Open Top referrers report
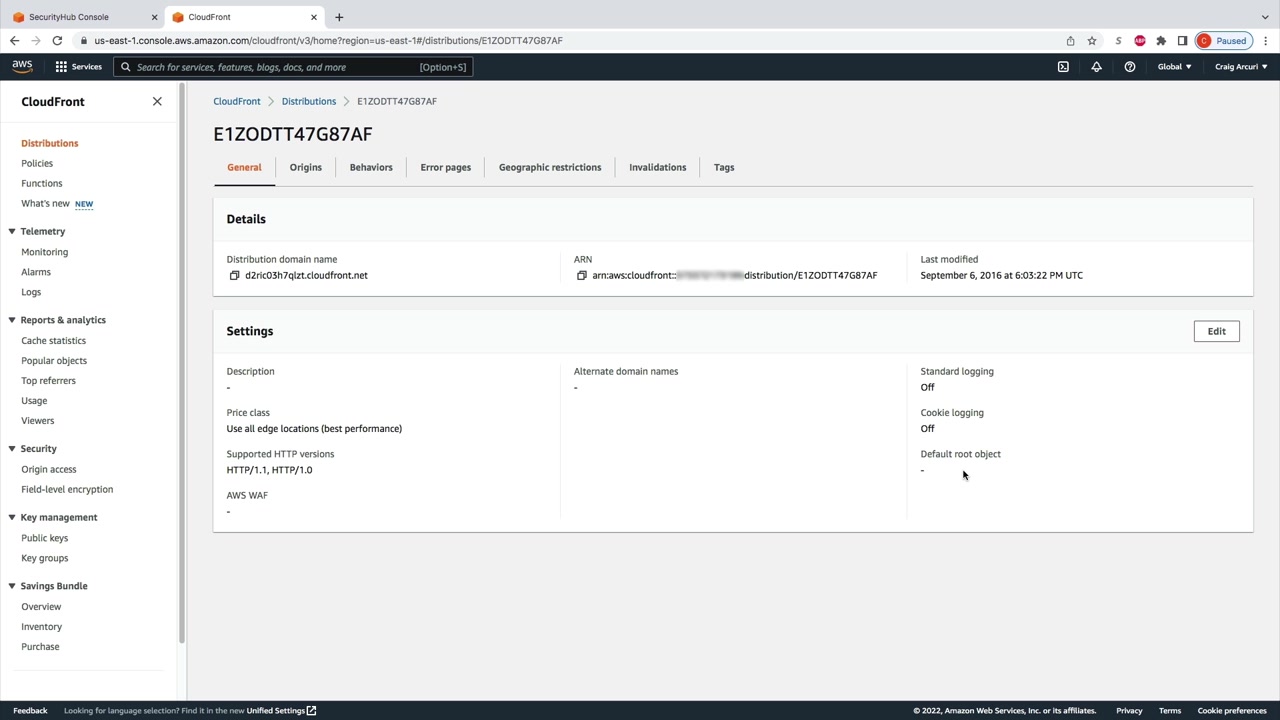 48,381
